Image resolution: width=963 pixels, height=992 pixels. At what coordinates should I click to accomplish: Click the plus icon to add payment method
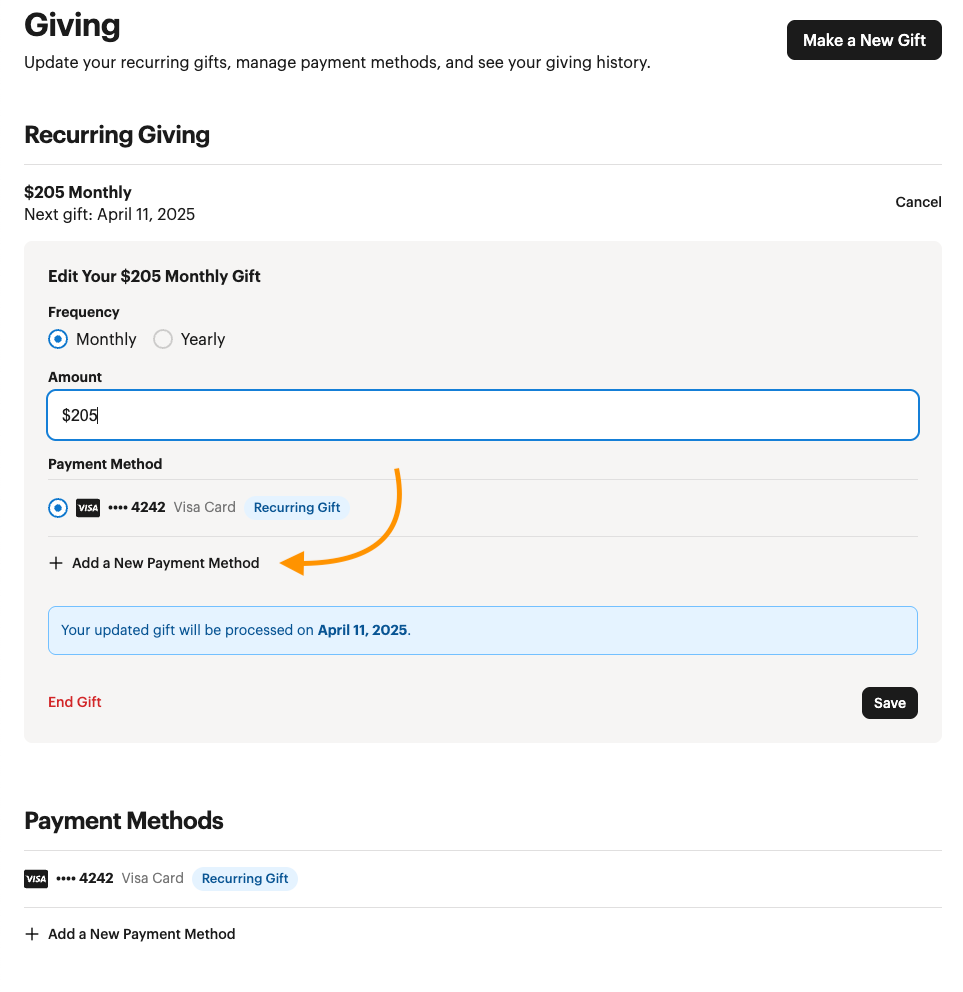56,563
